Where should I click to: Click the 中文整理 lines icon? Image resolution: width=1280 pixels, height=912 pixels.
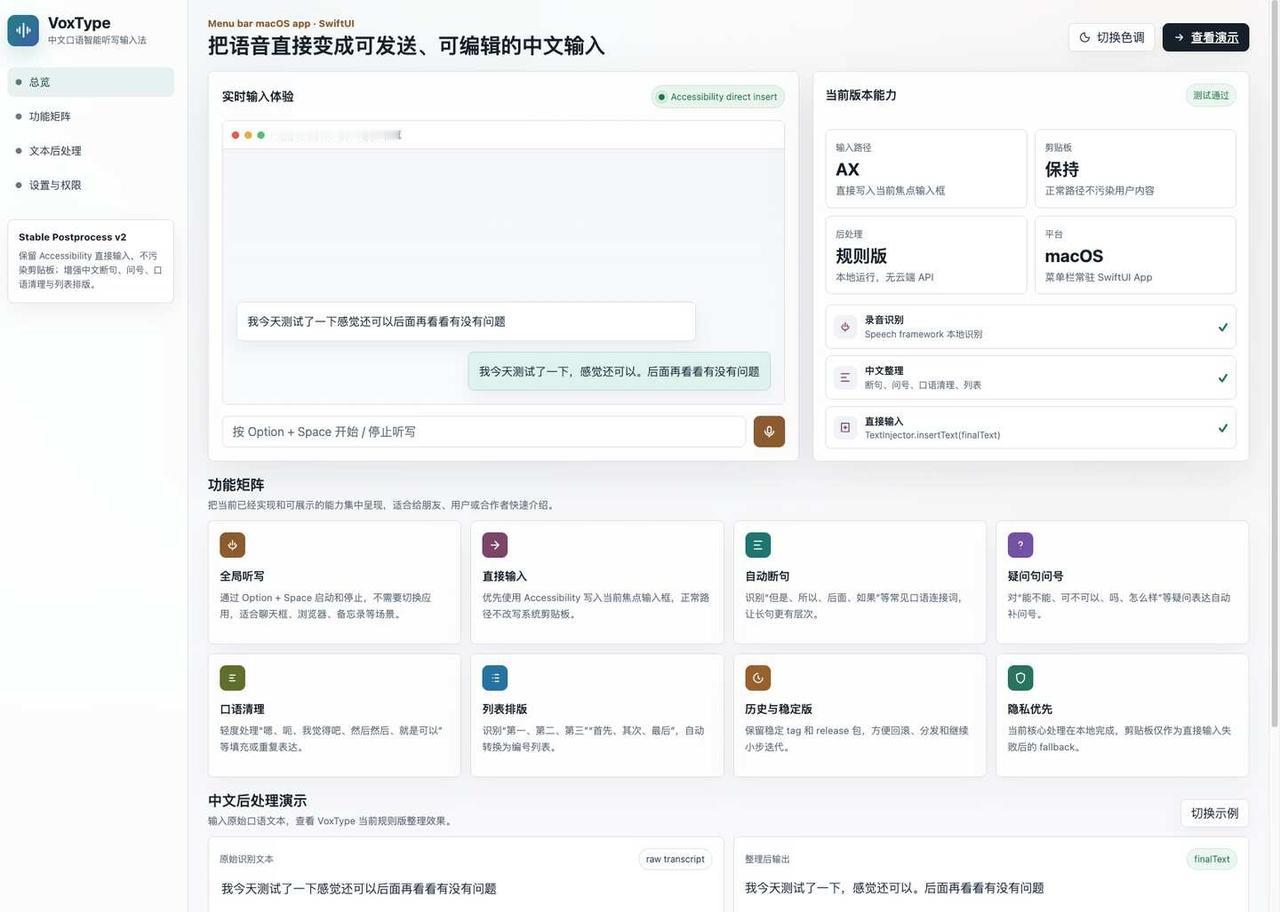pyautogui.click(x=845, y=378)
